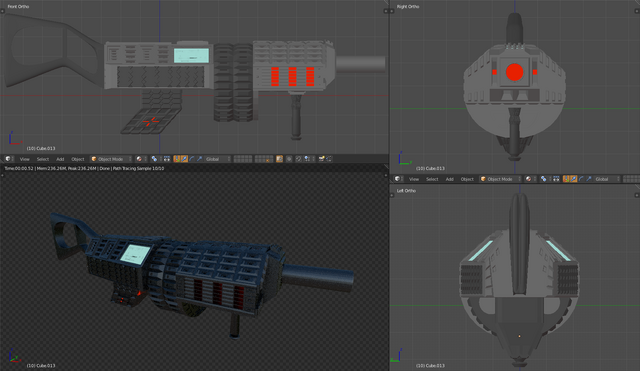Click the OpenGL render image icon in front view header
640x371 pixels.
tap(322, 159)
